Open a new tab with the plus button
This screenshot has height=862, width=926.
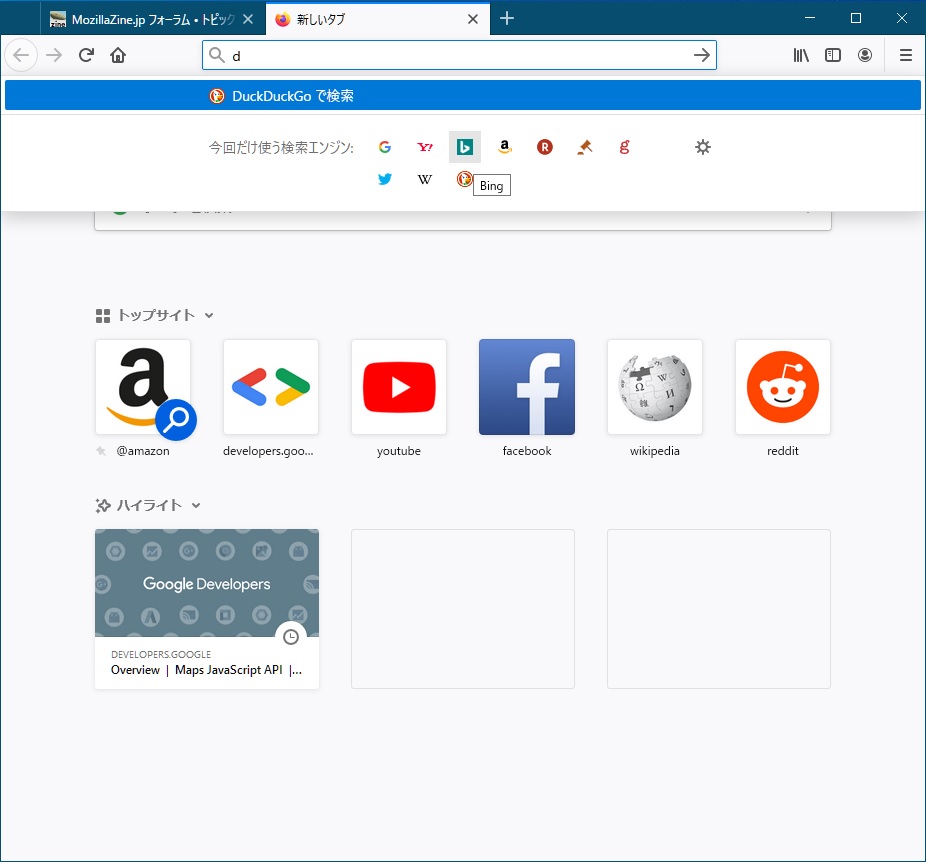[x=507, y=19]
